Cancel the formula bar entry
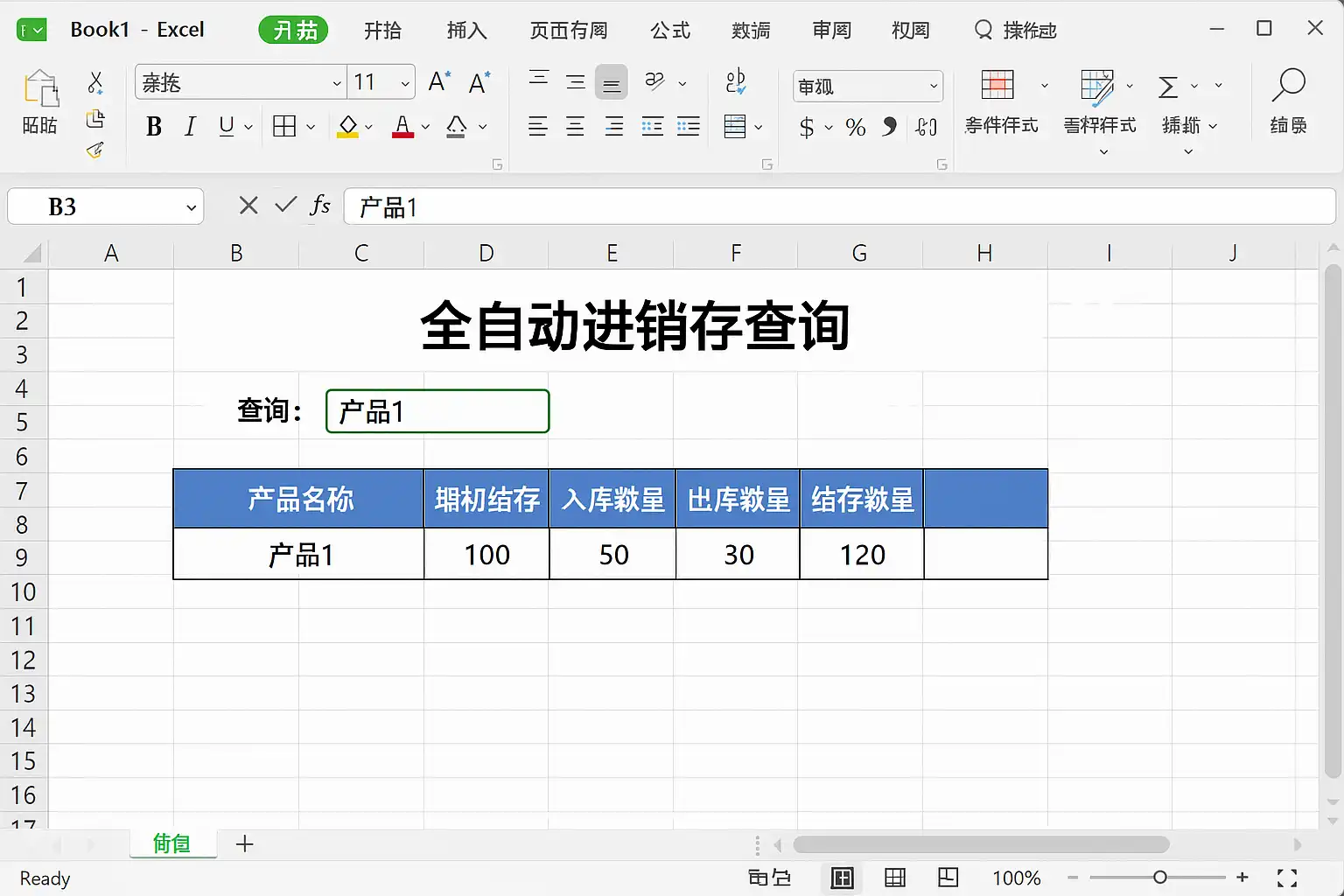This screenshot has height=896, width=1344. pyautogui.click(x=248, y=206)
